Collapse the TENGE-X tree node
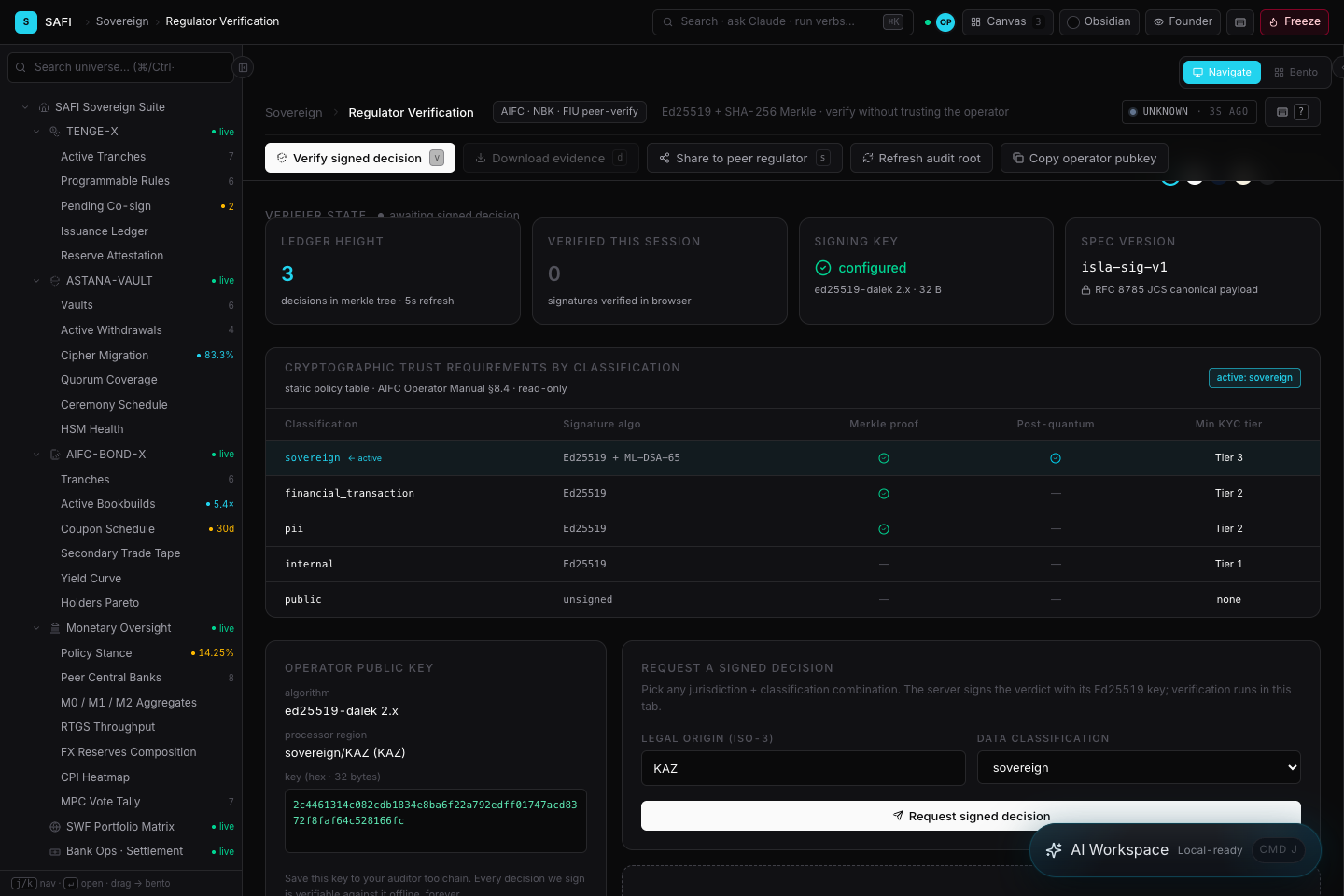1344x896 pixels. tap(36, 132)
